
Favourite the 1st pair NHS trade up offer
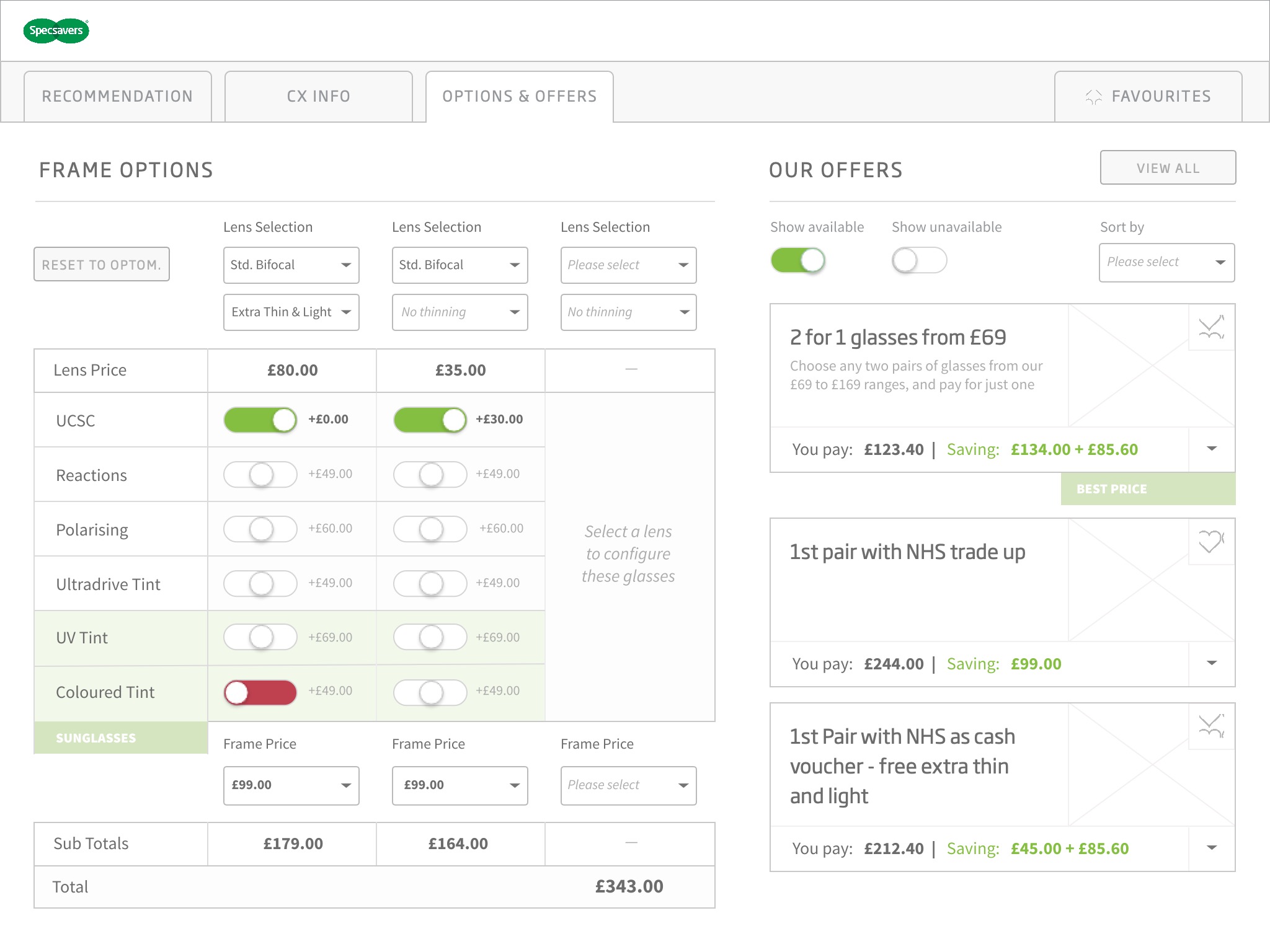(1211, 542)
